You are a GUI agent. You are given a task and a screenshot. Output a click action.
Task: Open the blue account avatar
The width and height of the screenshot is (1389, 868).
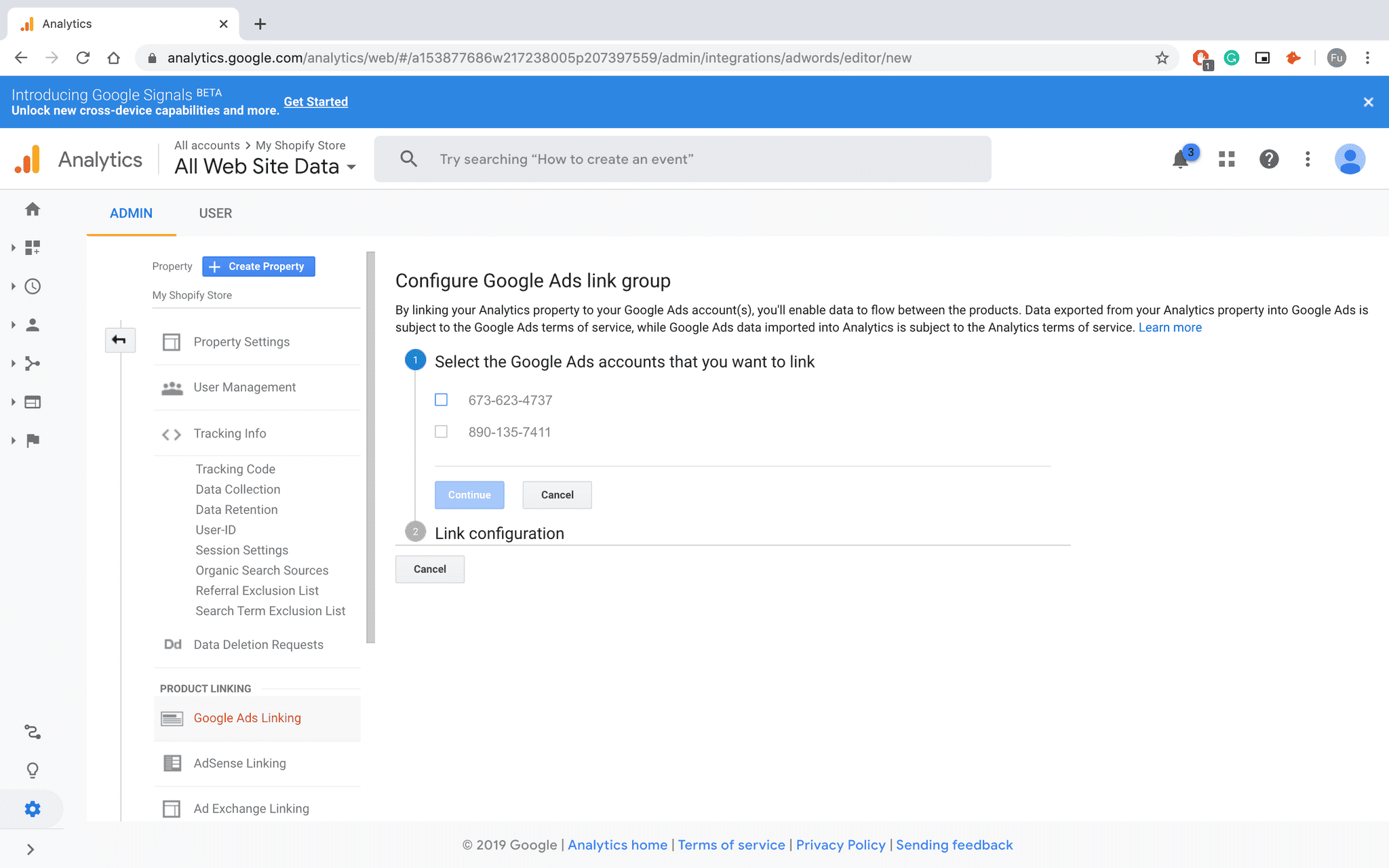coord(1350,159)
